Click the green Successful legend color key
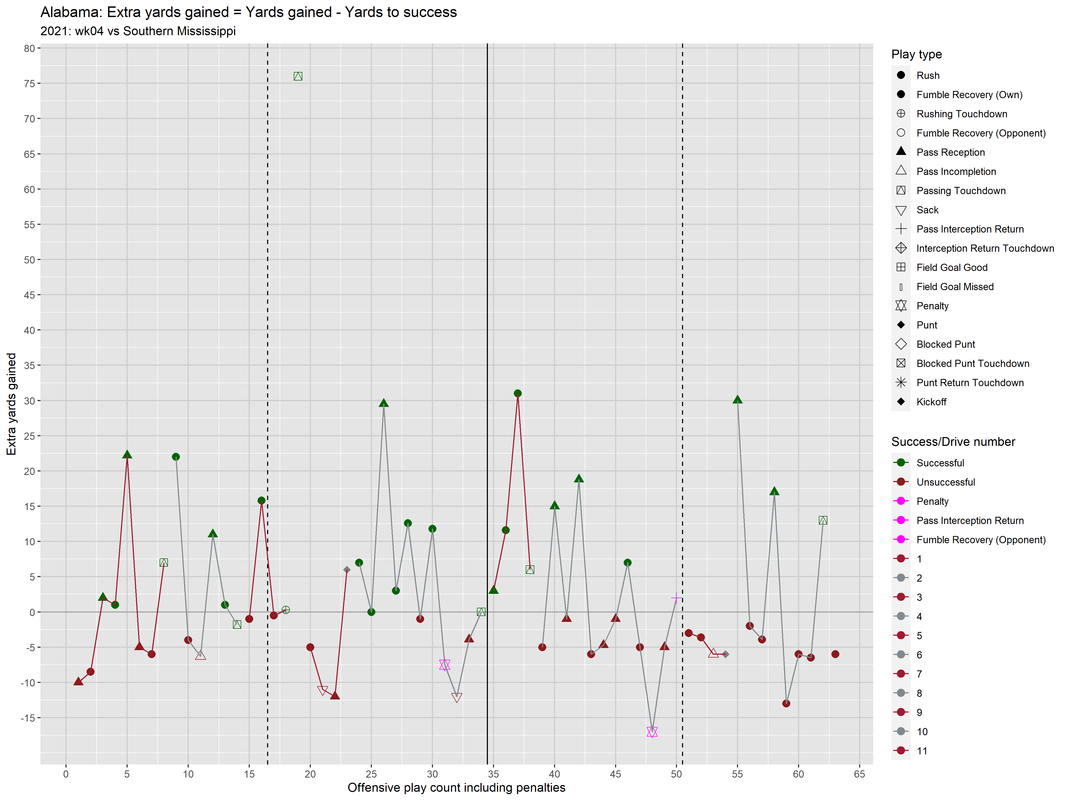Image resolution: width=1067 pixels, height=800 pixels. pos(901,463)
